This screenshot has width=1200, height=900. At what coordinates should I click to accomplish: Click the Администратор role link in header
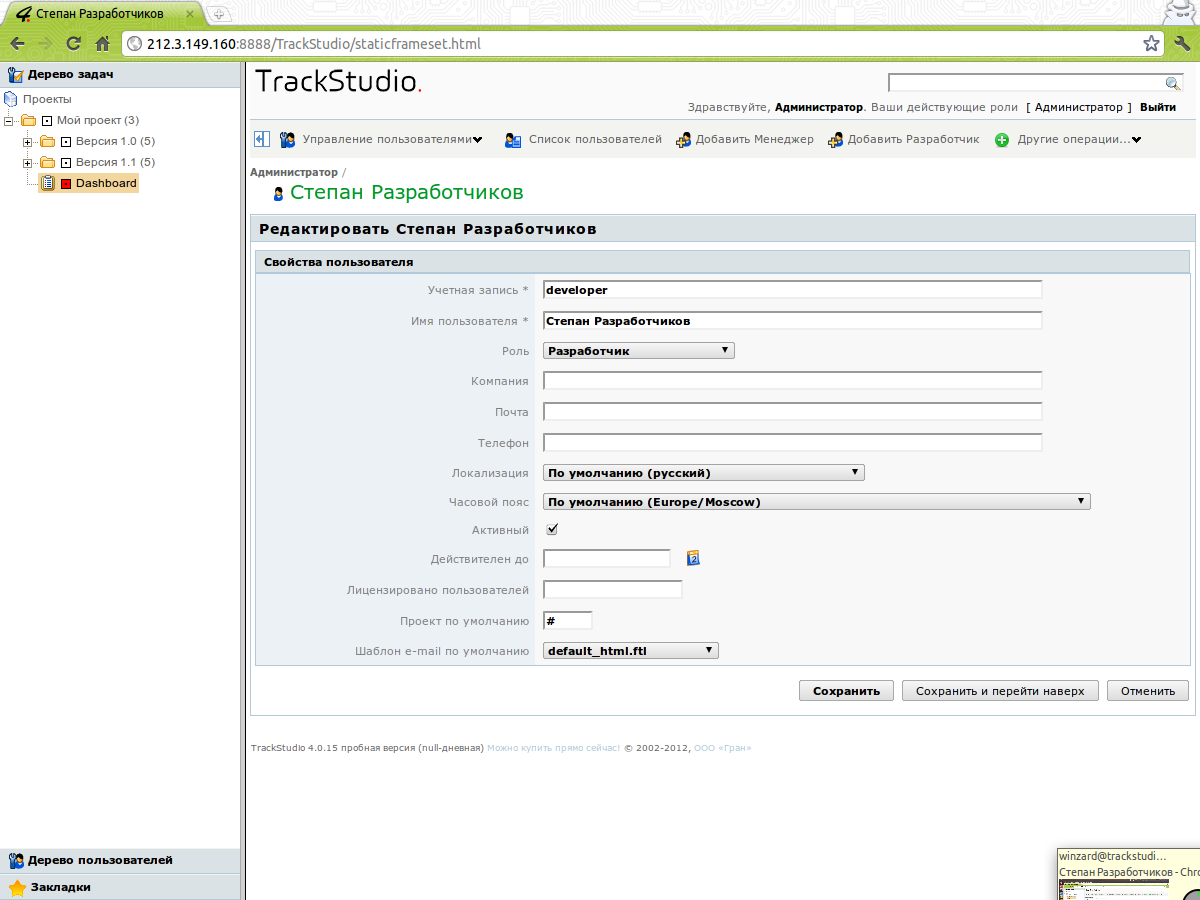coord(1079,107)
